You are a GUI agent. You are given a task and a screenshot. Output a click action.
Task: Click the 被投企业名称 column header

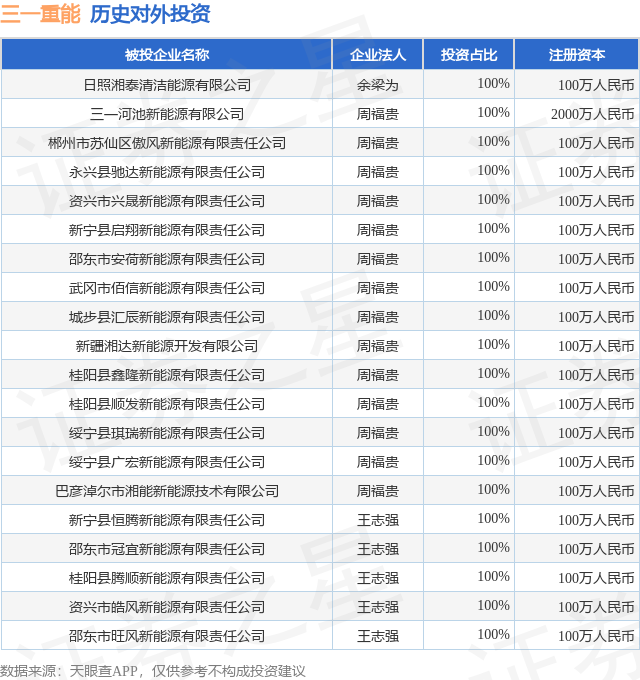coord(167,55)
